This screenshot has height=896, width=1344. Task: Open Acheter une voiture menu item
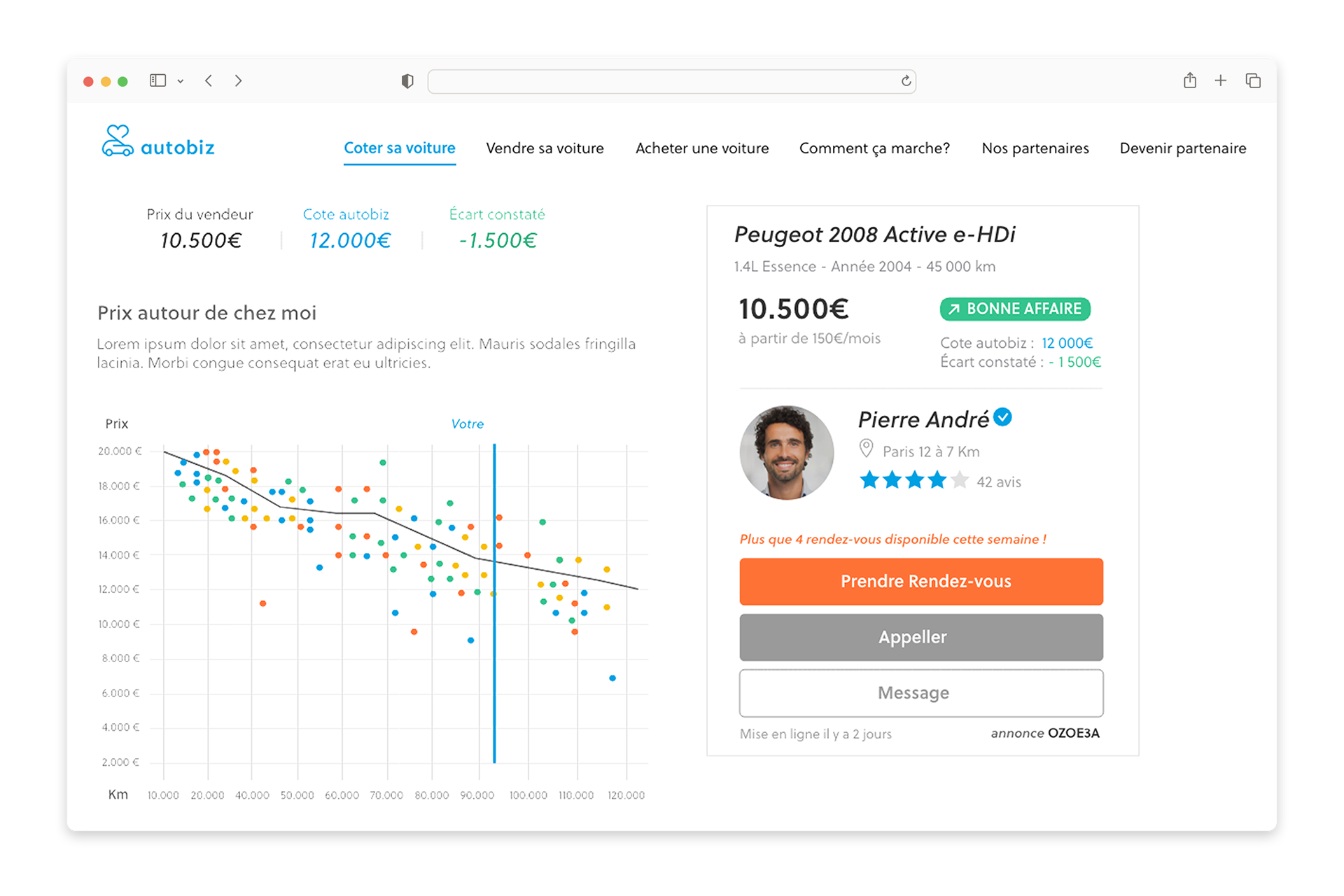[701, 148]
